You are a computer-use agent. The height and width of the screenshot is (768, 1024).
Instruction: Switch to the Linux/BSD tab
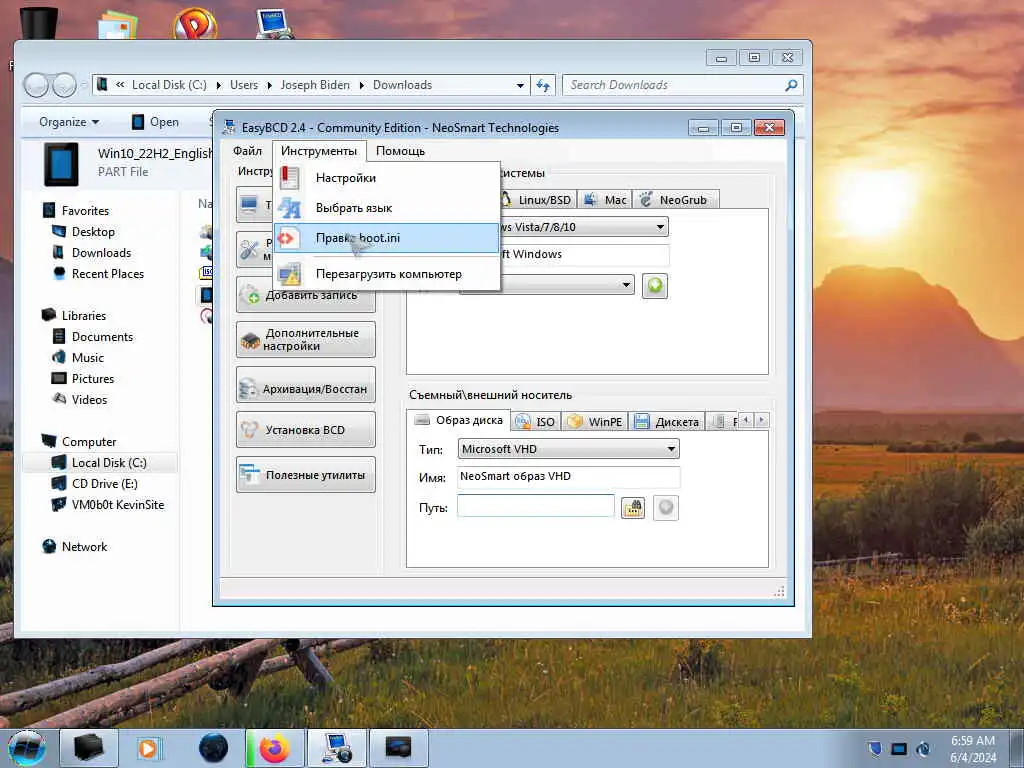pos(538,200)
